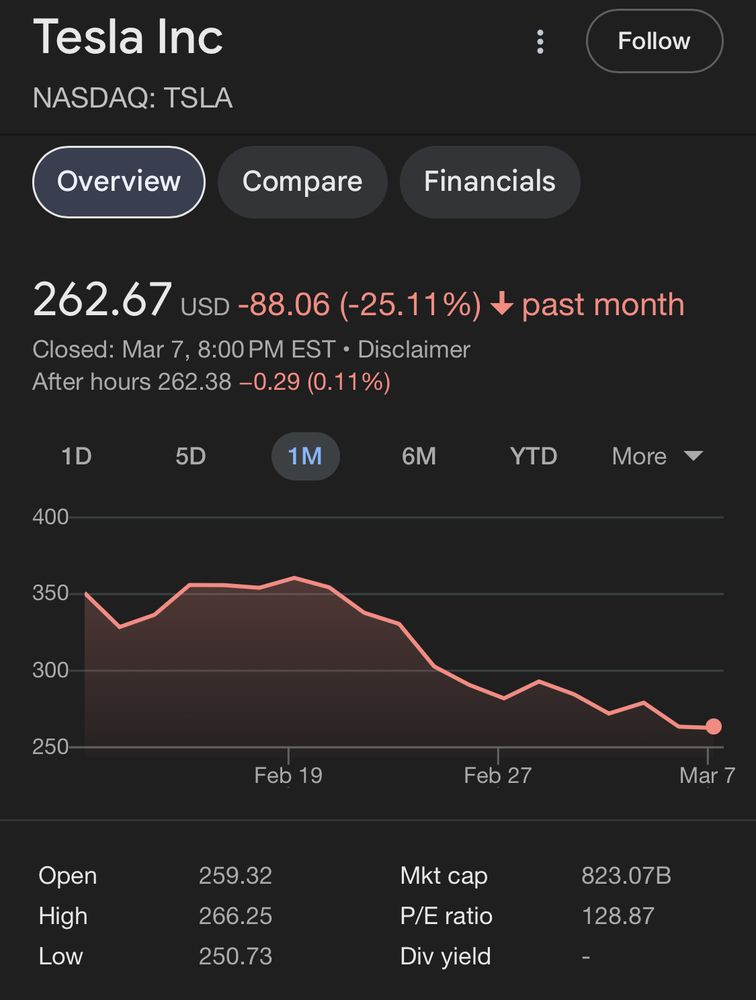This screenshot has width=756, height=1000.
Task: Open the three-dot more options menu
Action: tap(540, 41)
